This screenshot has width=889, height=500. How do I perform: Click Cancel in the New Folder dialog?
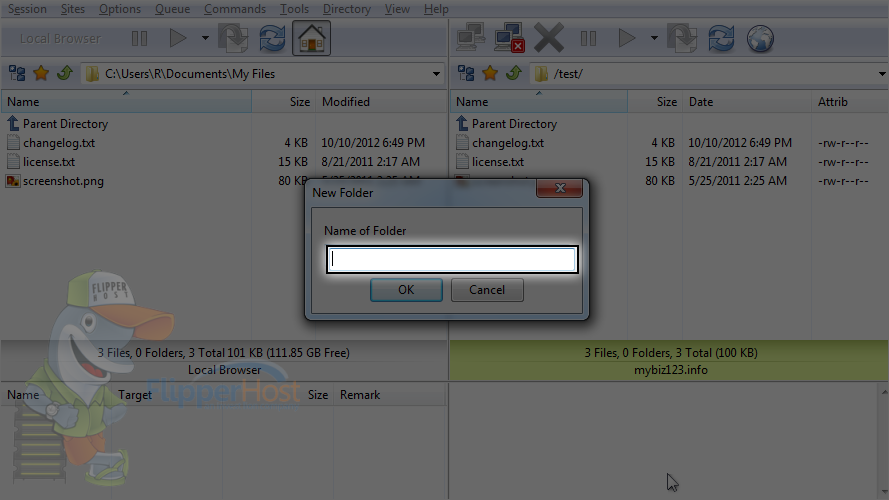point(487,290)
